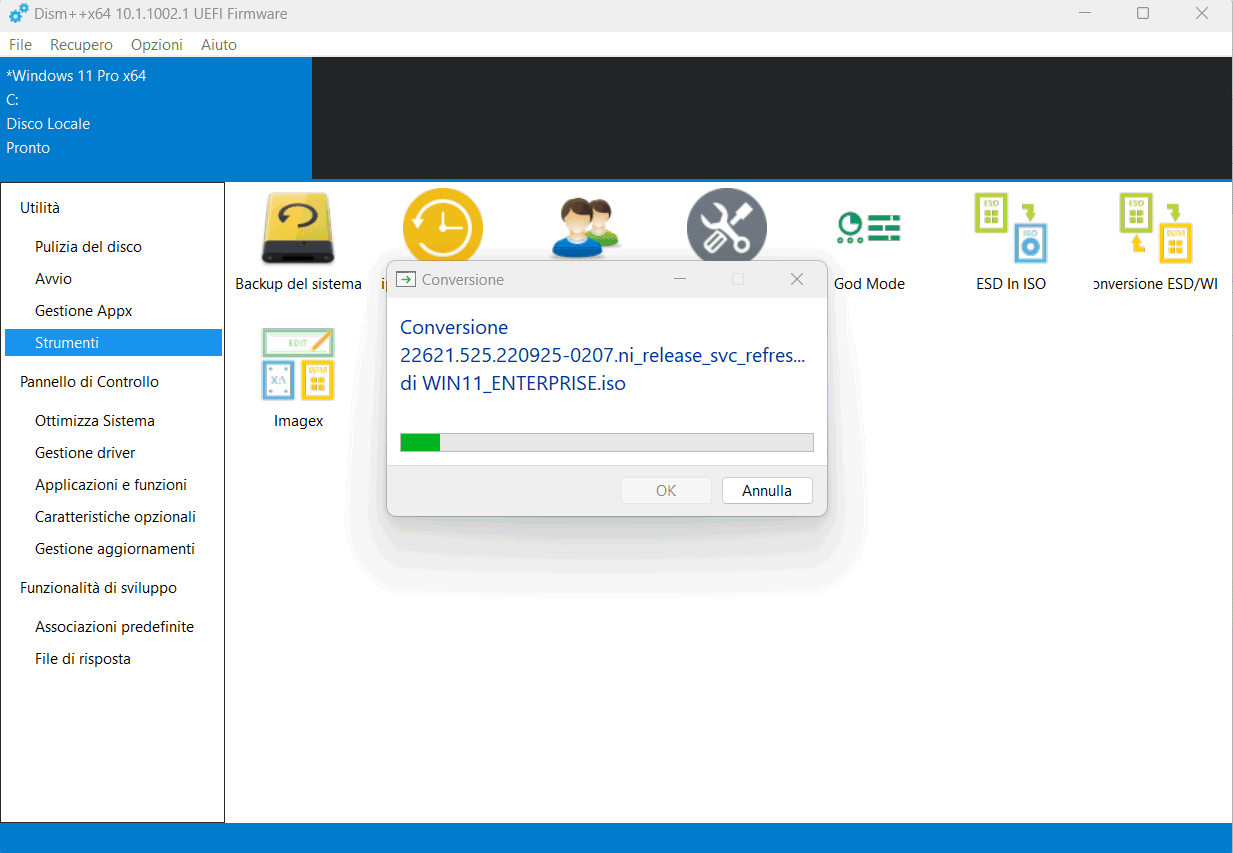Open the Conversione ESD/WIM tool icon

[1156, 228]
